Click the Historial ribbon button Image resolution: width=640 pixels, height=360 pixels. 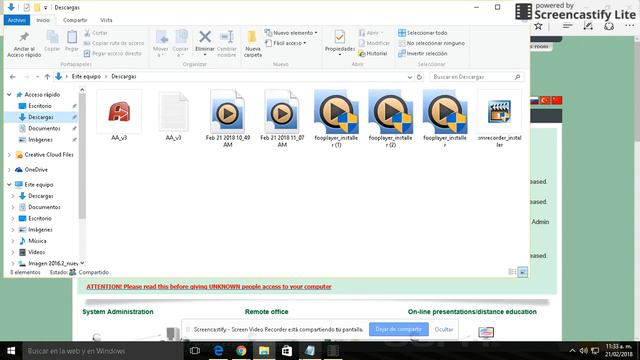click(373, 53)
